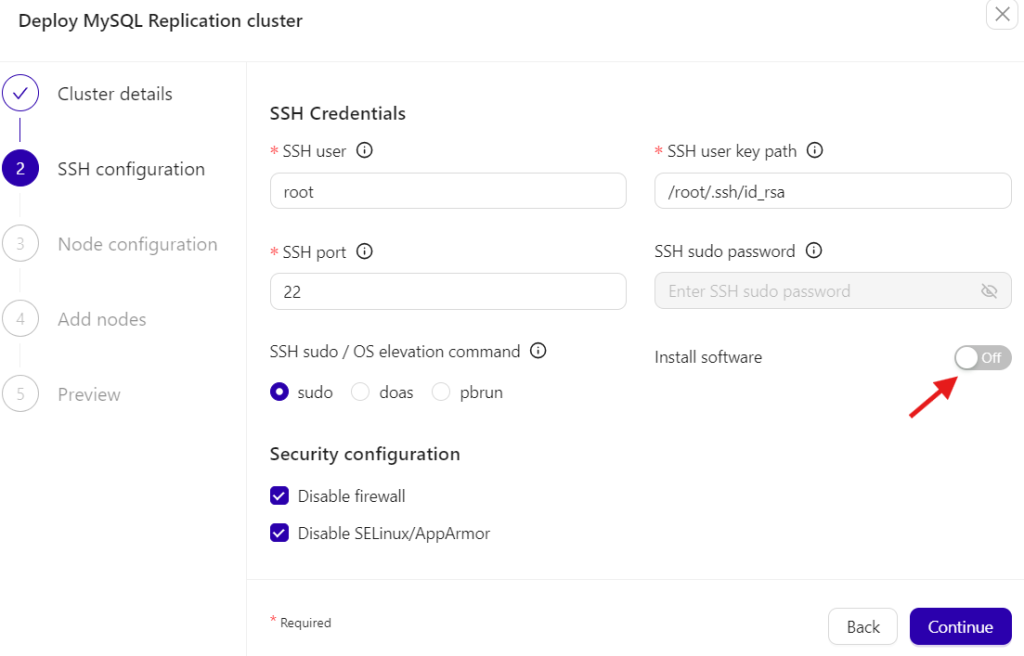
Task: Uncheck the Disable firewall checkbox
Action: pos(280,496)
